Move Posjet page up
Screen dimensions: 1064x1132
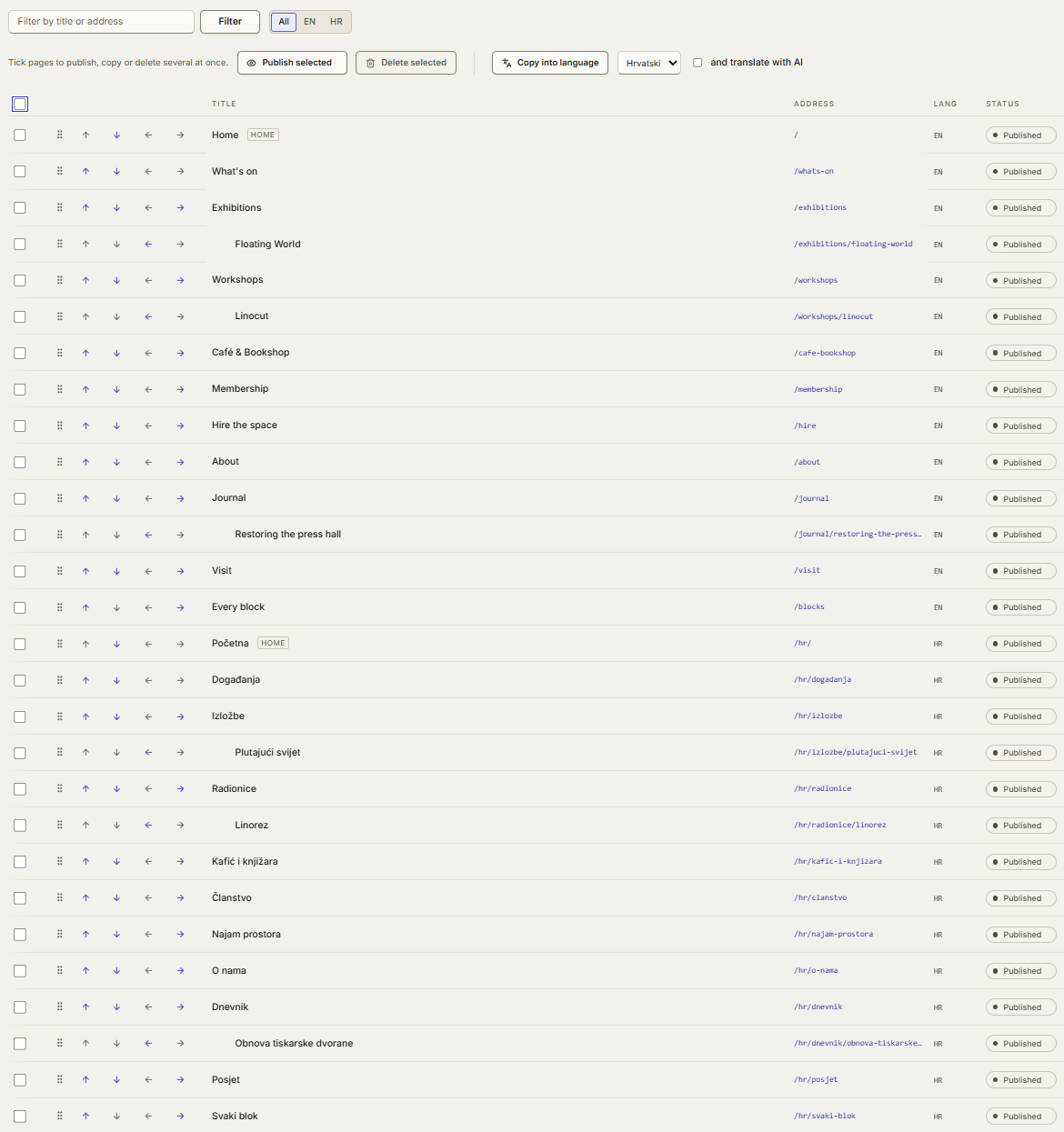pos(85,1080)
